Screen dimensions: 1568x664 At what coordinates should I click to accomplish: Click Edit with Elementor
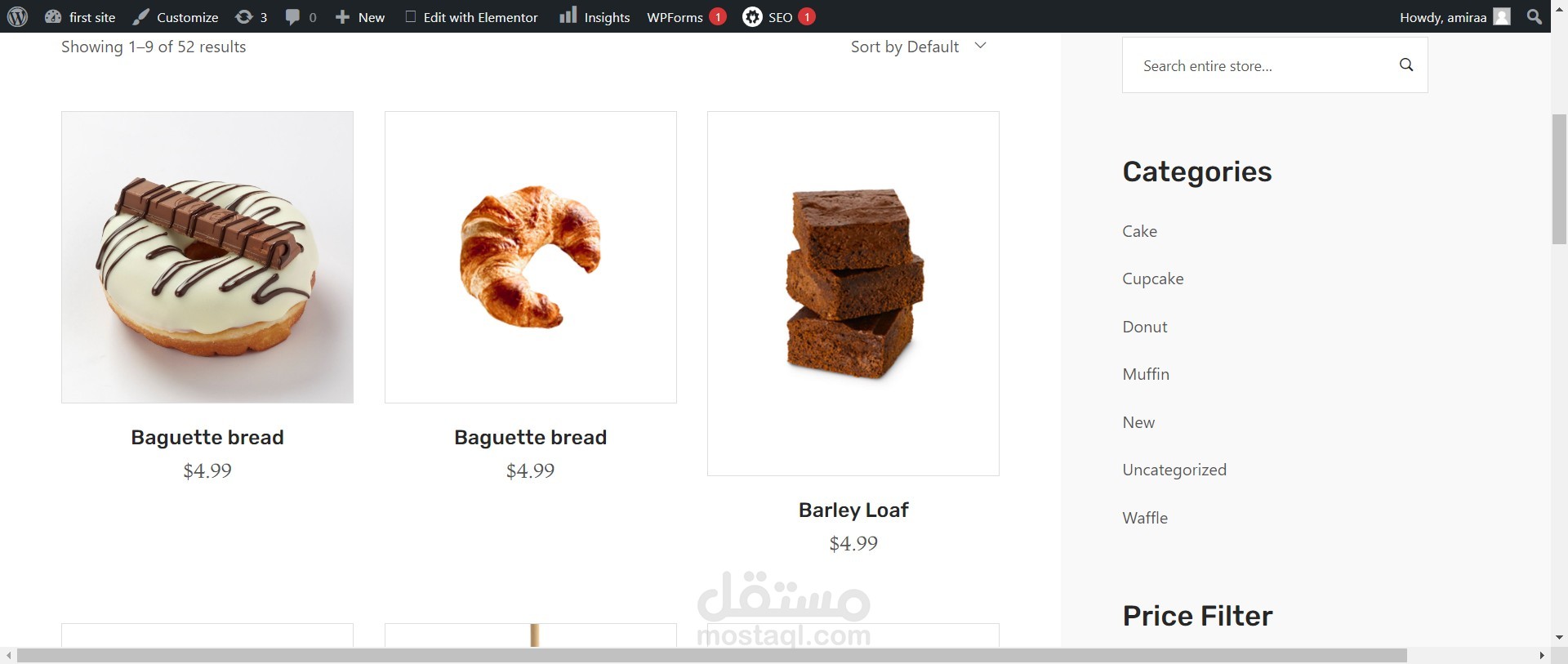click(x=471, y=17)
